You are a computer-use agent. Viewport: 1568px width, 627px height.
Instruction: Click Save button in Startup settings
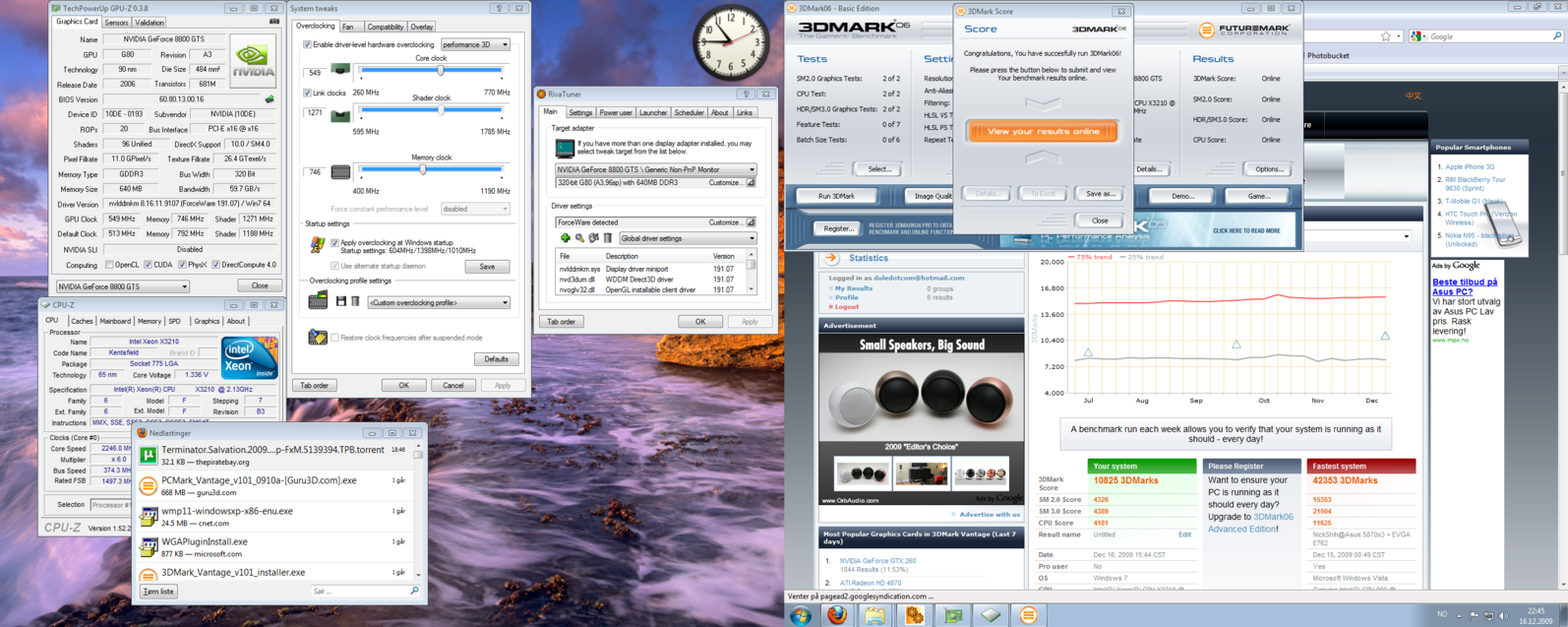487,267
